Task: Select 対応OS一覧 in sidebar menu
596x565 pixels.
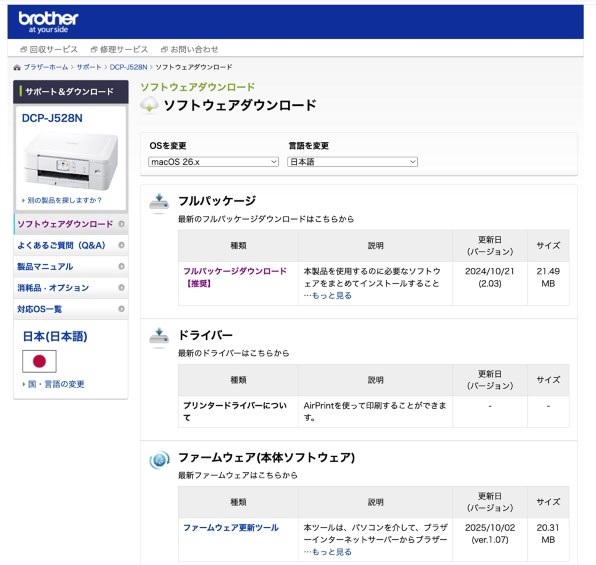Action: click(71, 309)
